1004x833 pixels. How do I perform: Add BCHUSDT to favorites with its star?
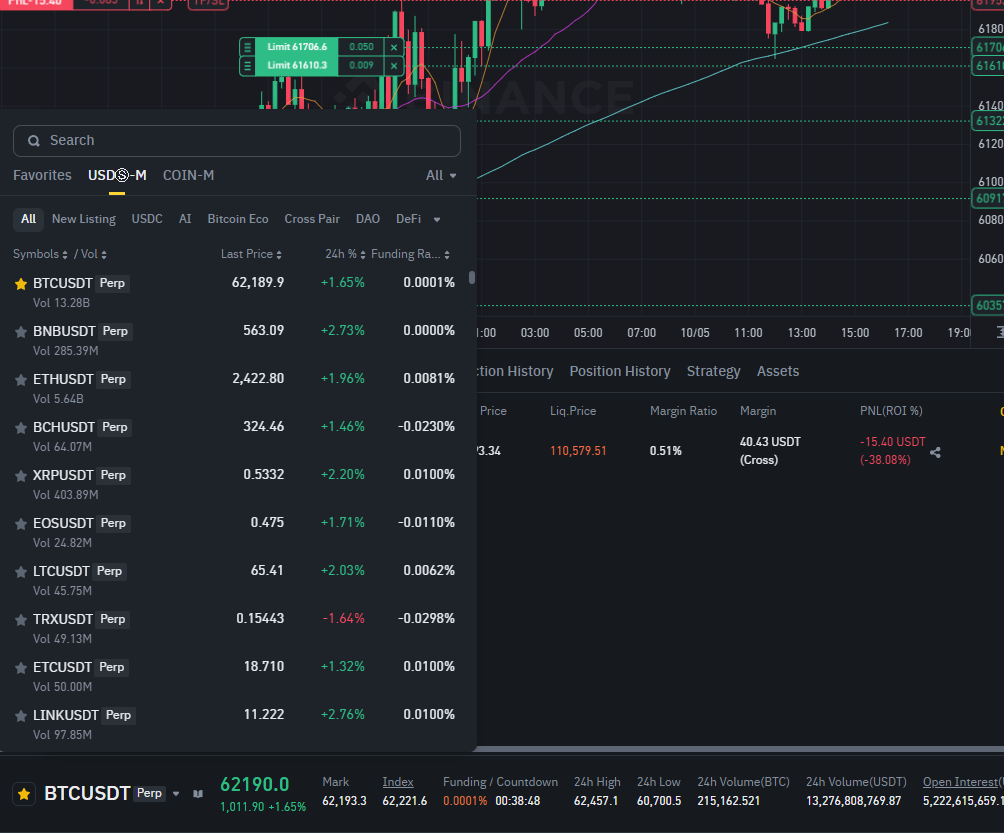[21, 428]
